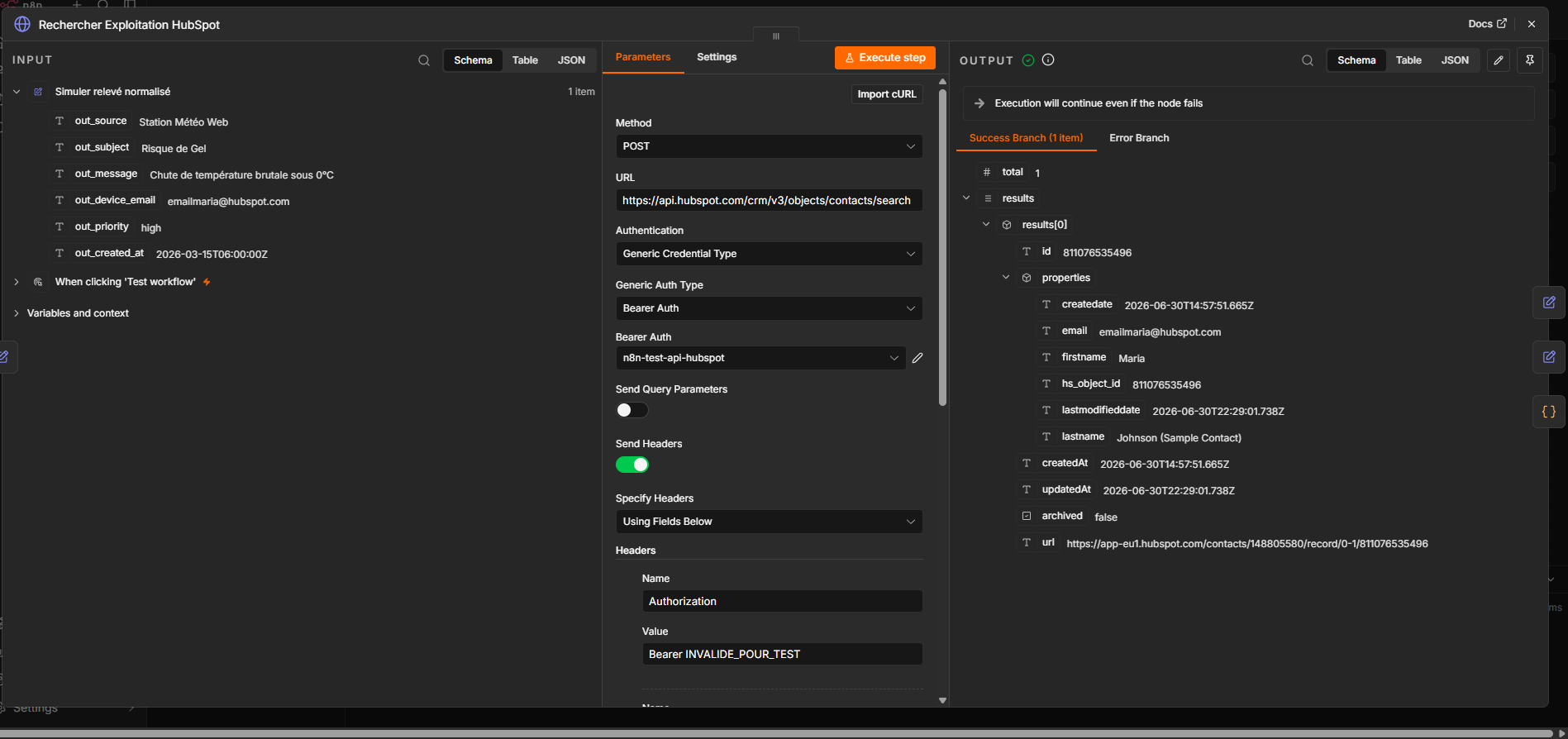Click the lower edit-note icon on right edge
Screen dimensions: 1568x739
[1549, 357]
